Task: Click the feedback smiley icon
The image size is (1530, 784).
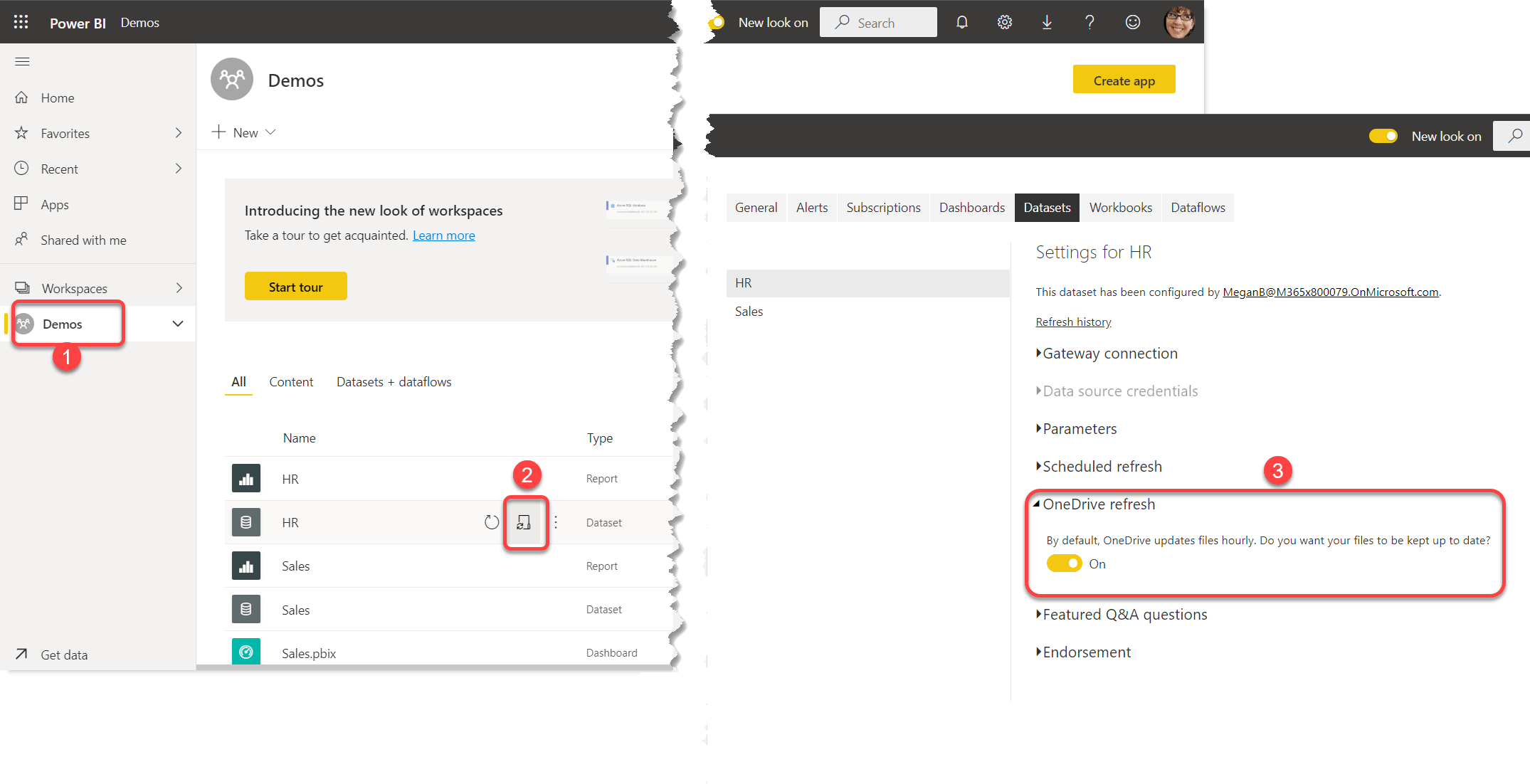Action: (x=1133, y=22)
